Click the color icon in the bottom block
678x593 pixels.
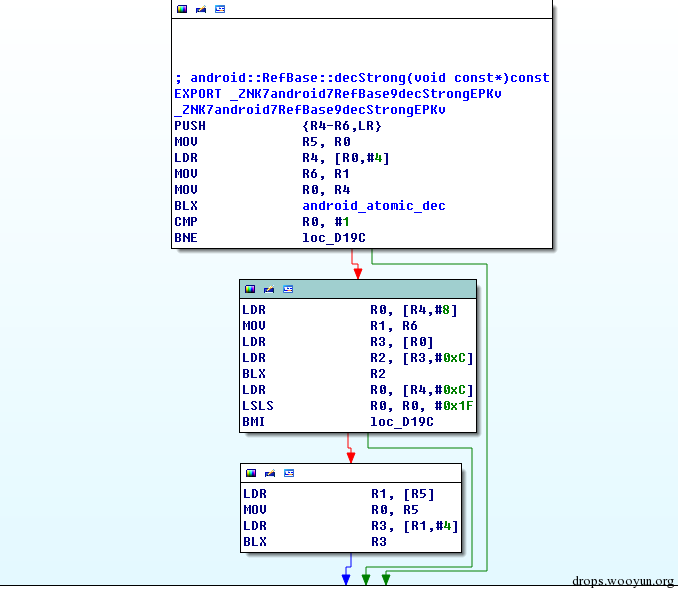point(251,473)
